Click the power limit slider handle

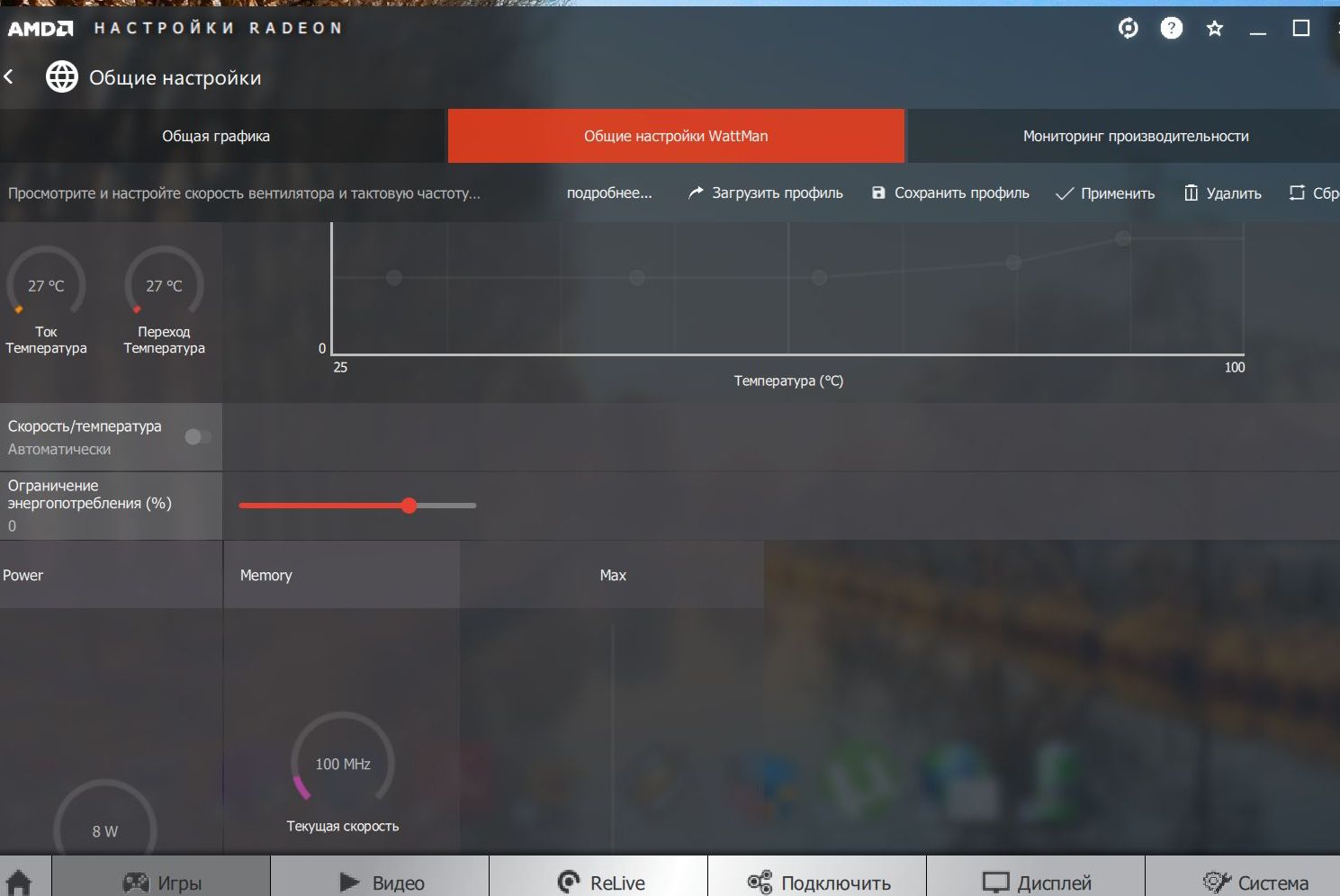(409, 506)
